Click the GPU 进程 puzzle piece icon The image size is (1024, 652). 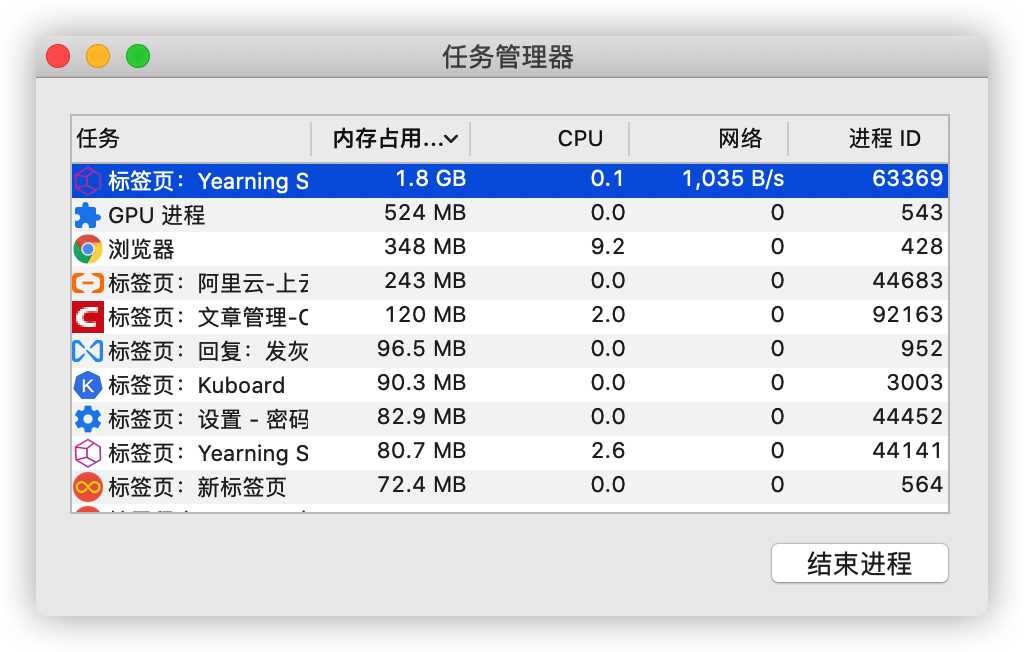click(x=88, y=215)
